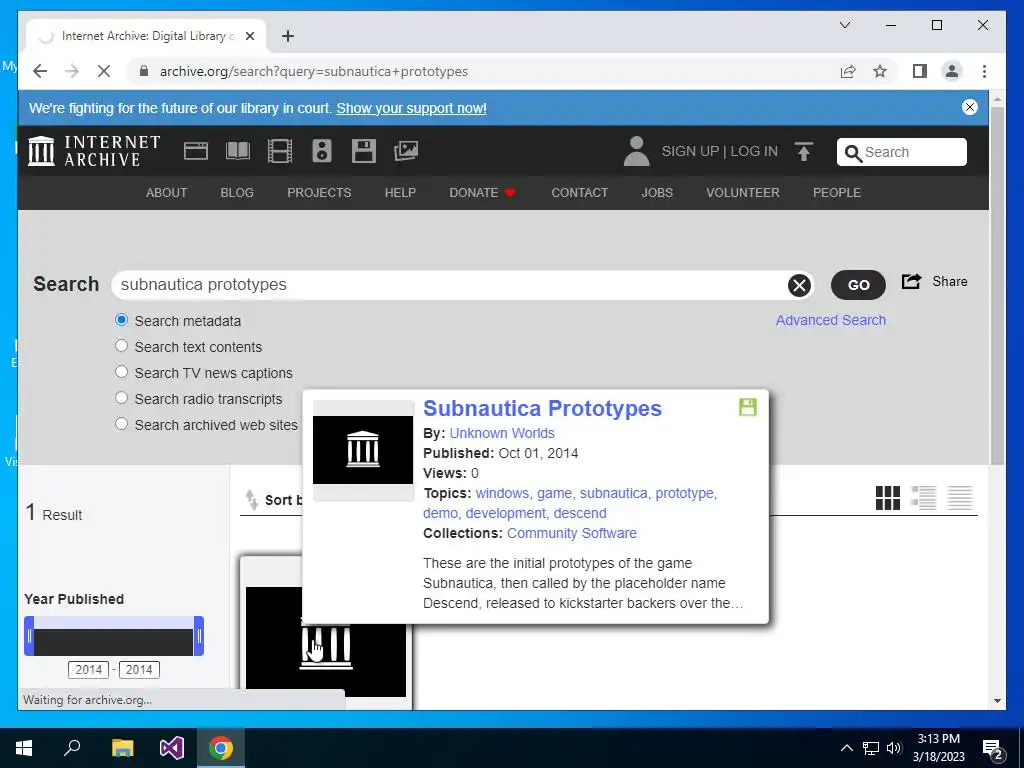
Task: Open the ABOUT menu item
Action: [x=167, y=193]
